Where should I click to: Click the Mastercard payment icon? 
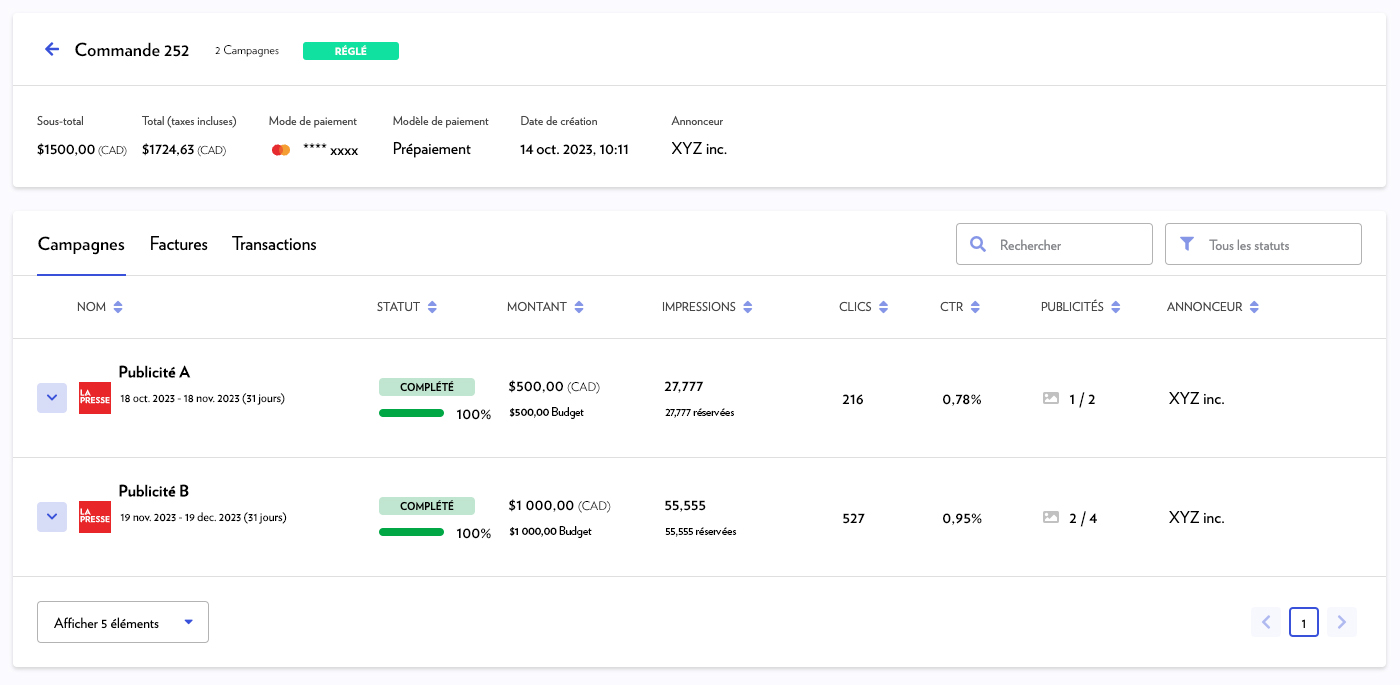(281, 150)
